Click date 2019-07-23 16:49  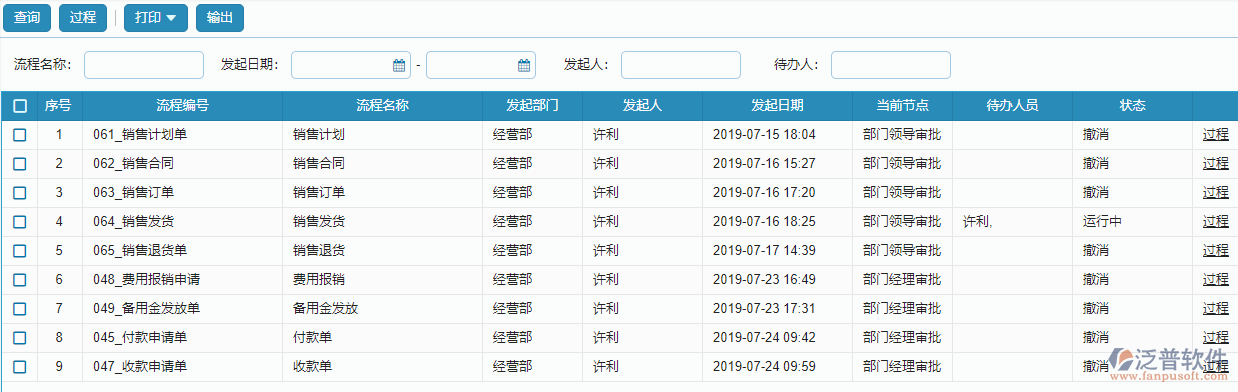click(x=764, y=280)
